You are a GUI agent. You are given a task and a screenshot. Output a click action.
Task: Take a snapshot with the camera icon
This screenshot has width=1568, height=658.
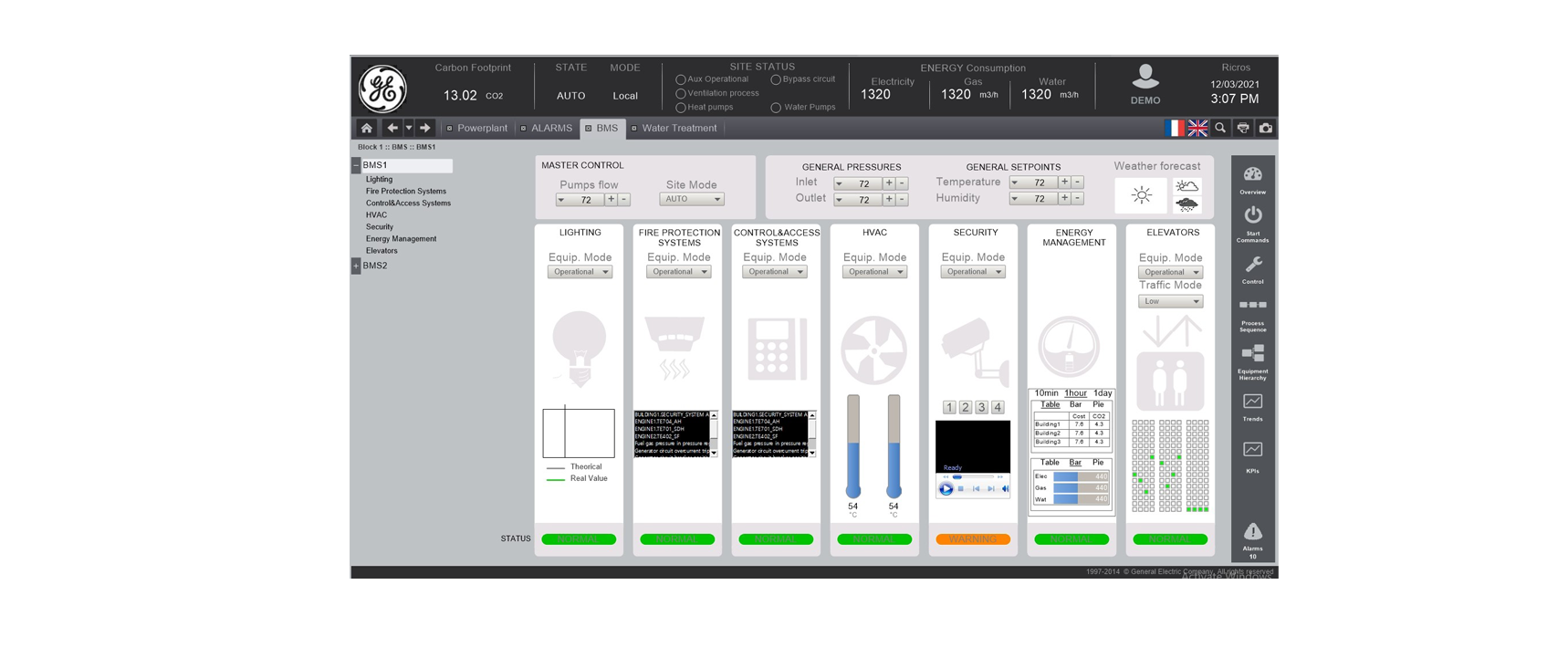coord(1265,129)
